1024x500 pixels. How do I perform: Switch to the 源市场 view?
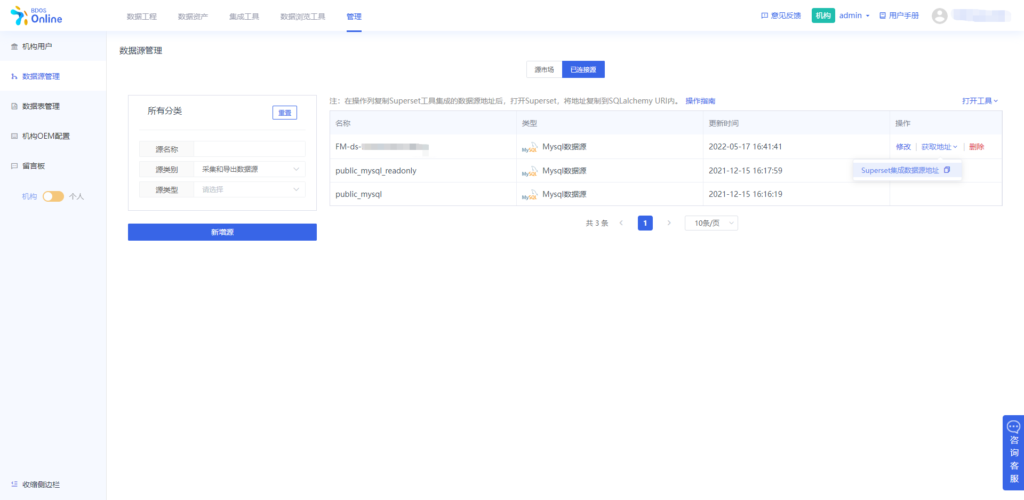[x=544, y=70]
